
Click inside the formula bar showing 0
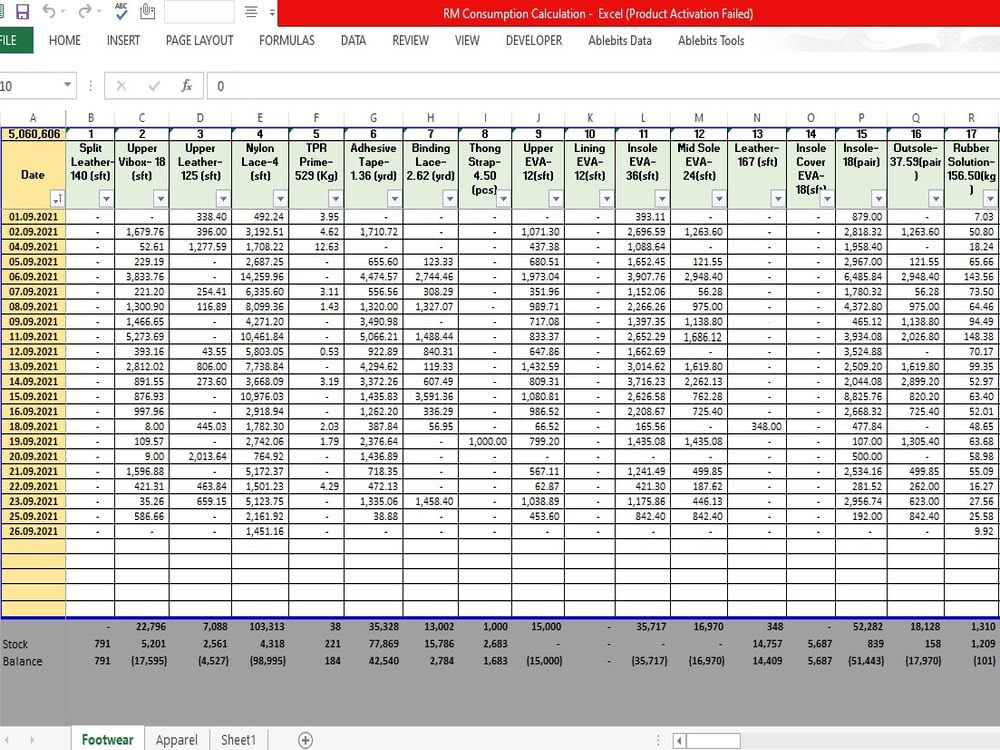(603, 86)
